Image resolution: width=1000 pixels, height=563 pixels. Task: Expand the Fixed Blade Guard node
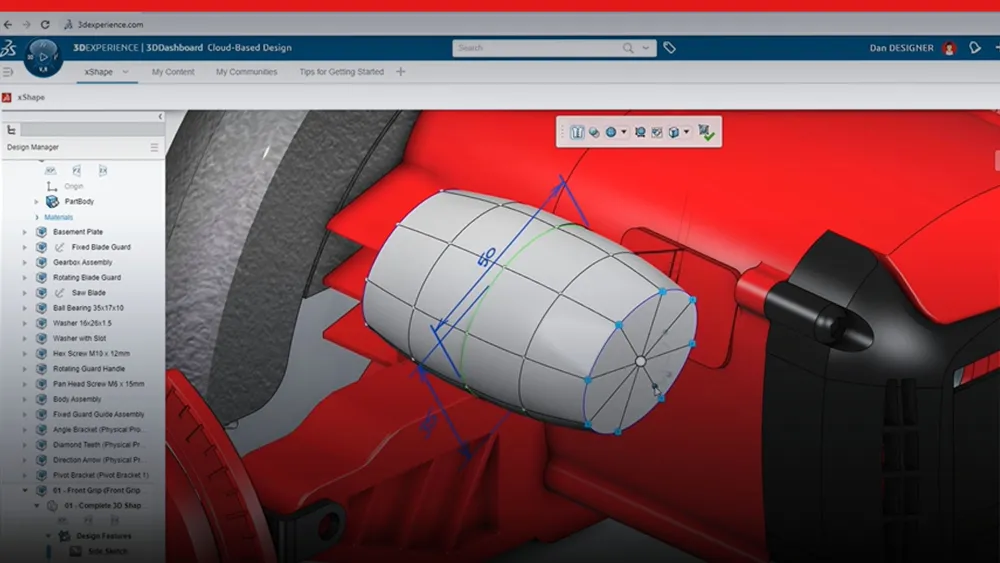[25, 247]
